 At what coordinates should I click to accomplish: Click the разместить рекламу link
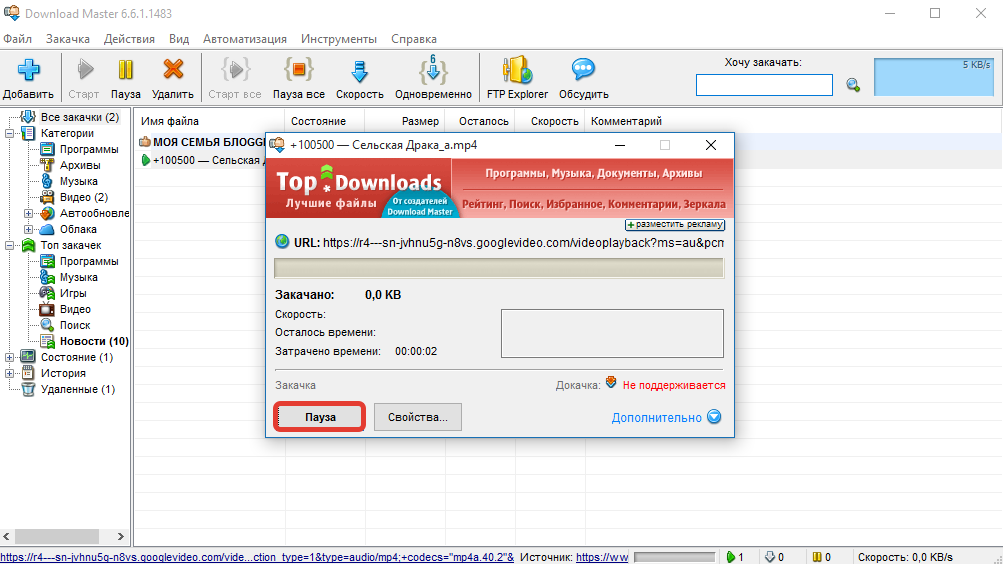pos(675,224)
